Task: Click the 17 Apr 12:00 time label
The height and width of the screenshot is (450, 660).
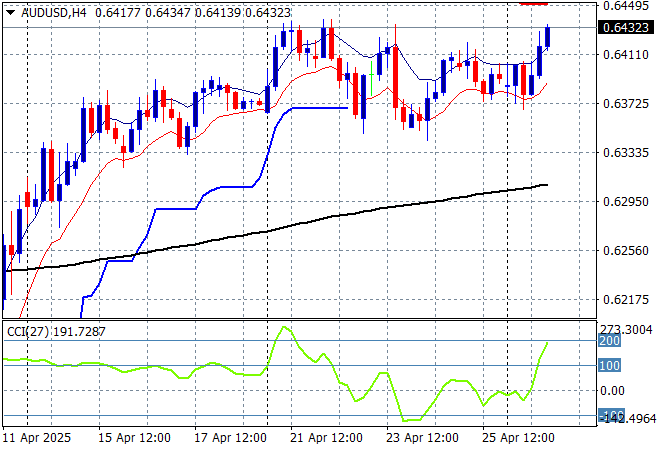Action: pyautogui.click(x=230, y=438)
